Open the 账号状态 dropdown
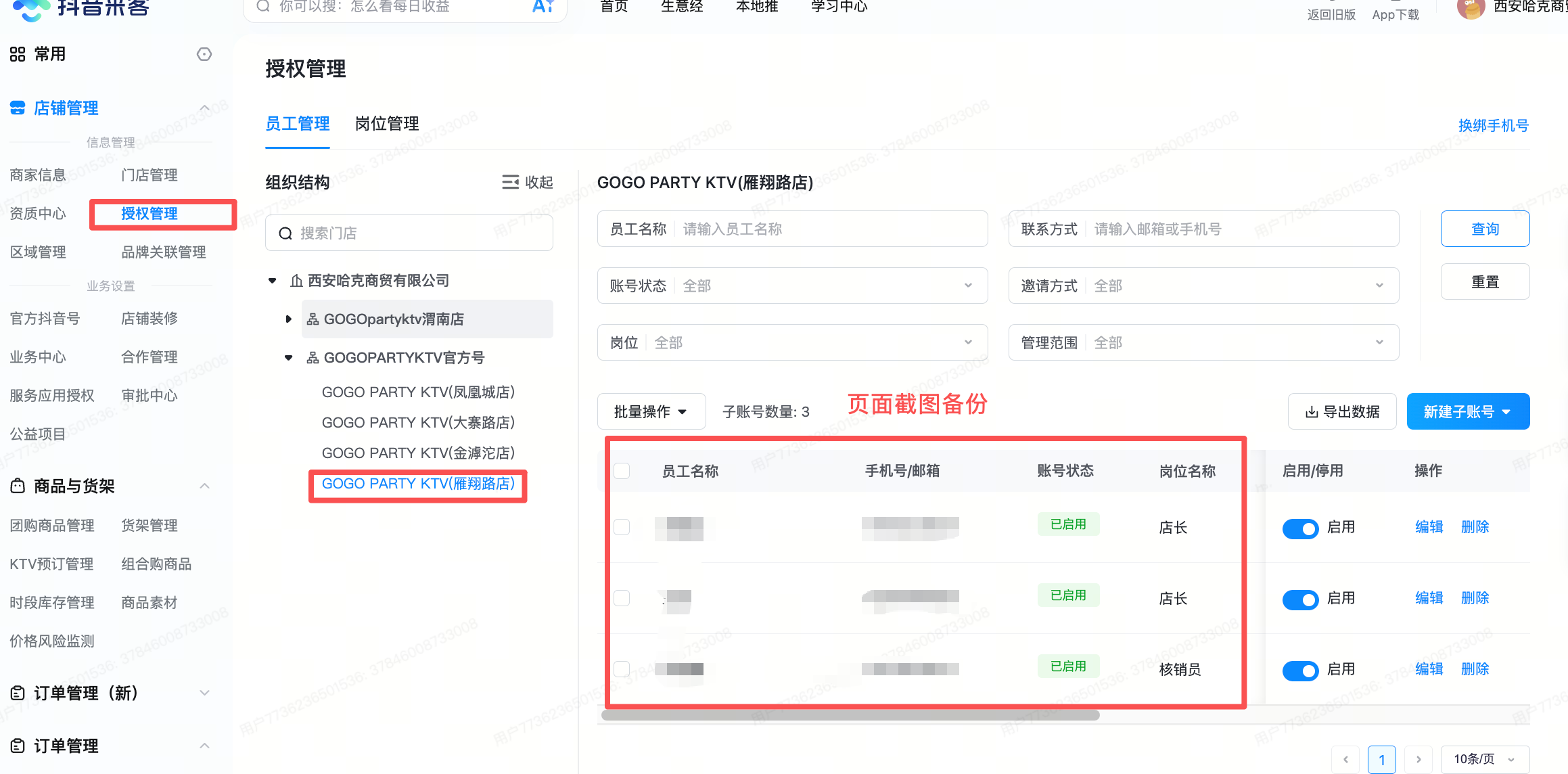1568x774 pixels. coord(791,286)
